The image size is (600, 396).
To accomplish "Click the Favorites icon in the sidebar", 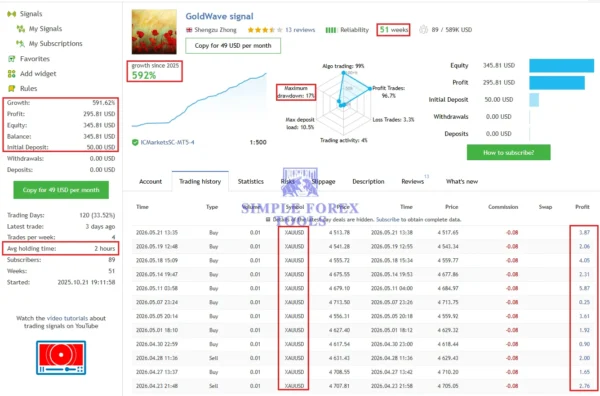I will (11, 59).
